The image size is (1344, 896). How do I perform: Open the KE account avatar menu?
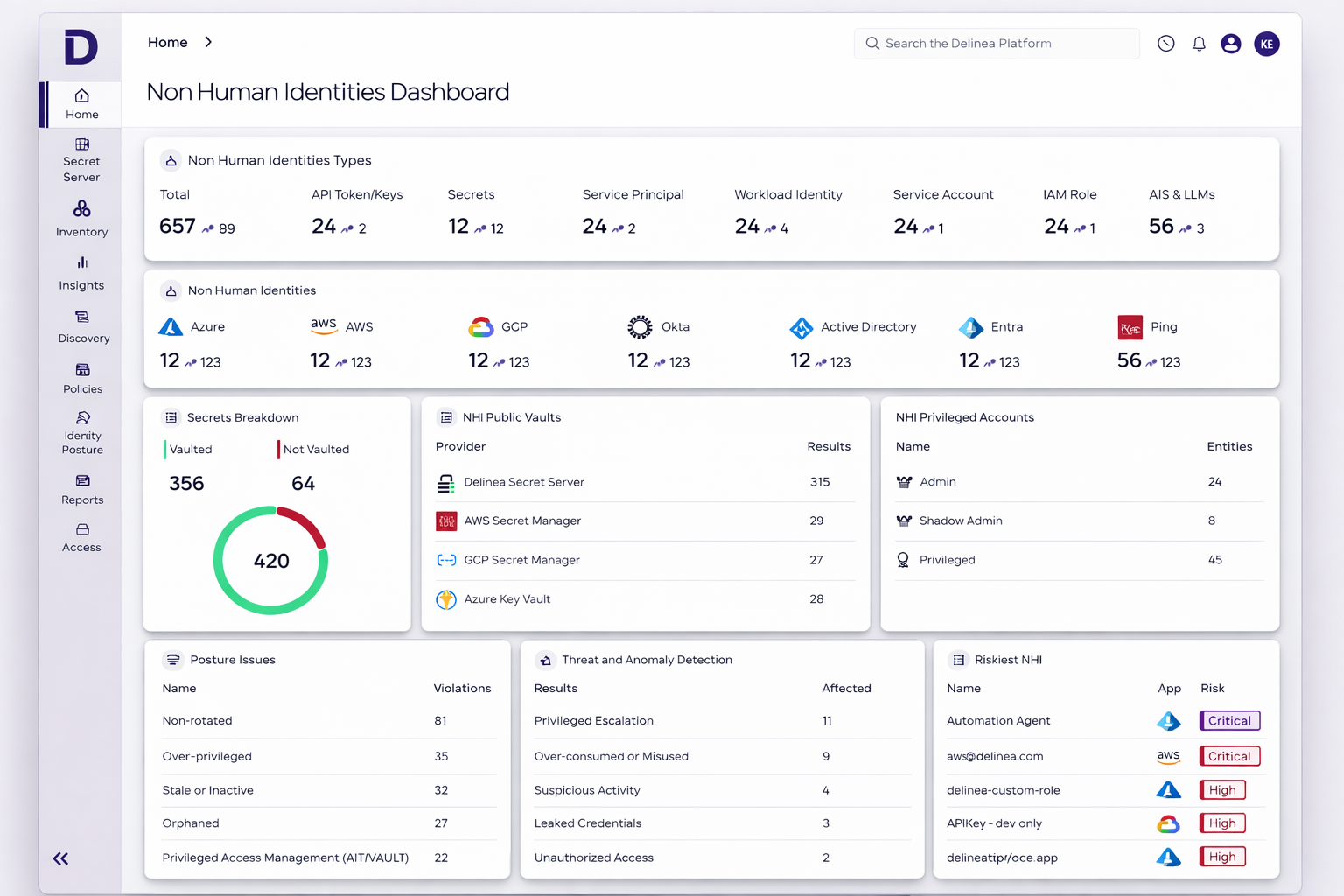pos(1267,43)
